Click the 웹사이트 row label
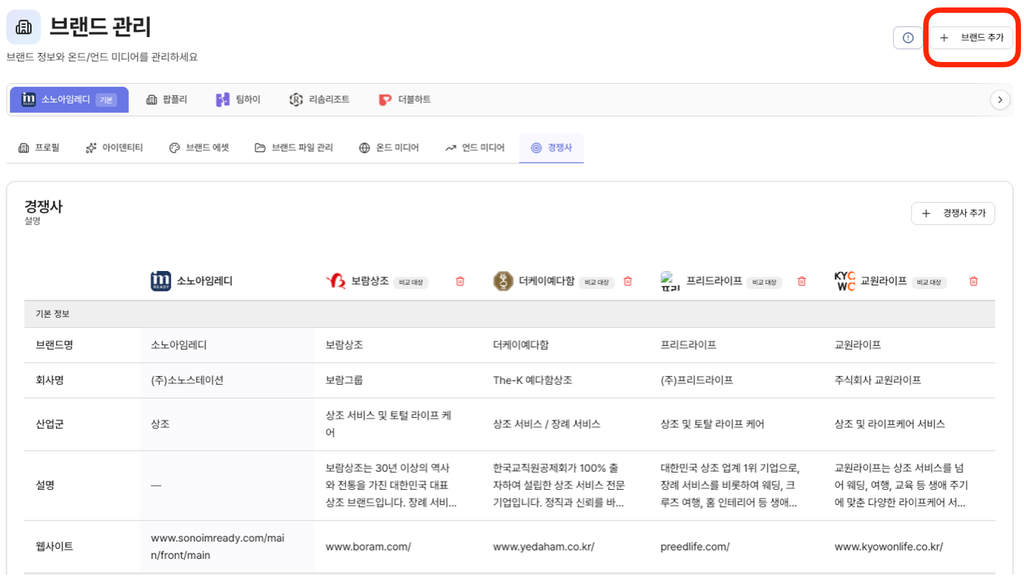1024x586 pixels. 54,547
